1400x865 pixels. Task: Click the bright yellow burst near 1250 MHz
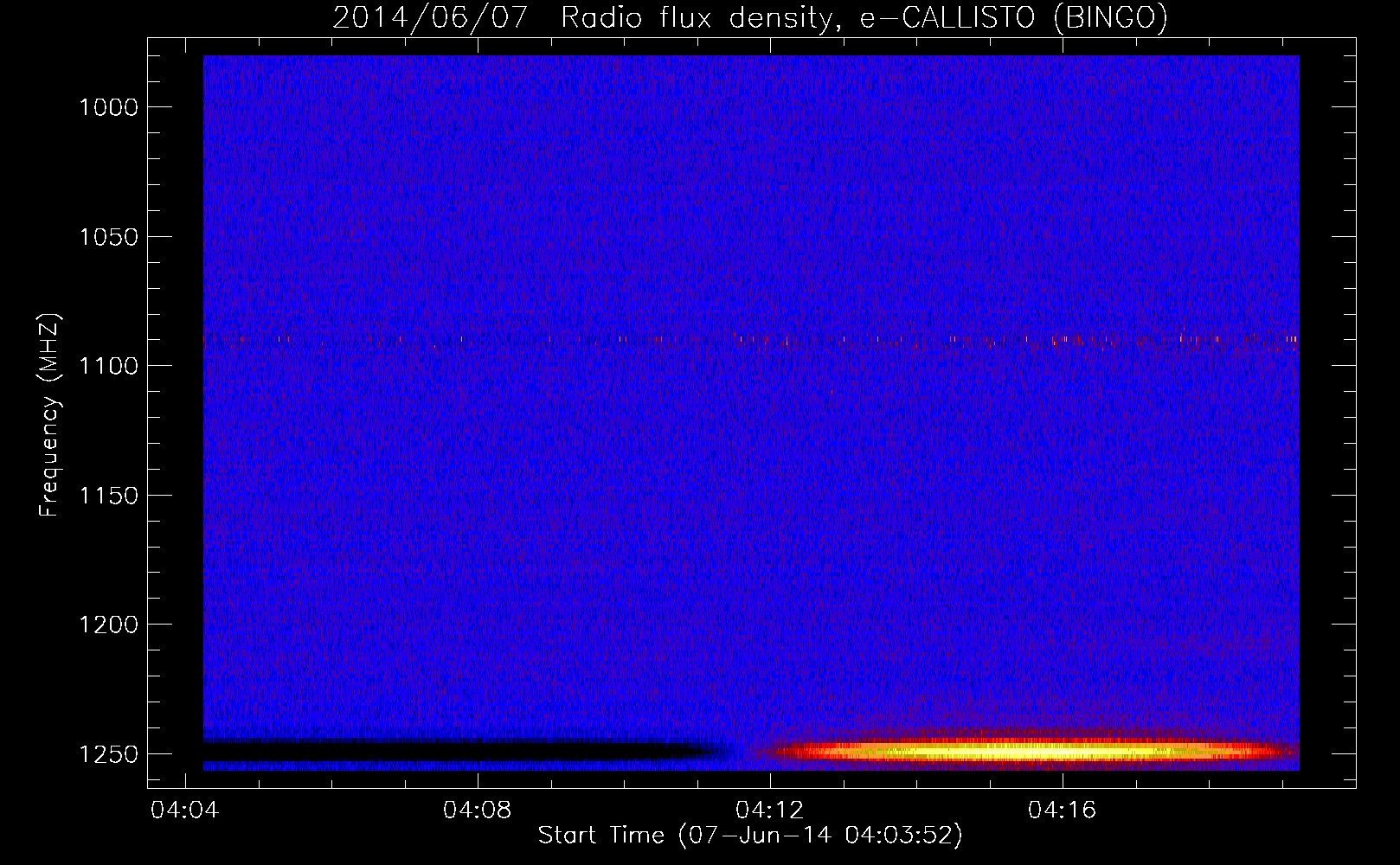(x=1030, y=751)
